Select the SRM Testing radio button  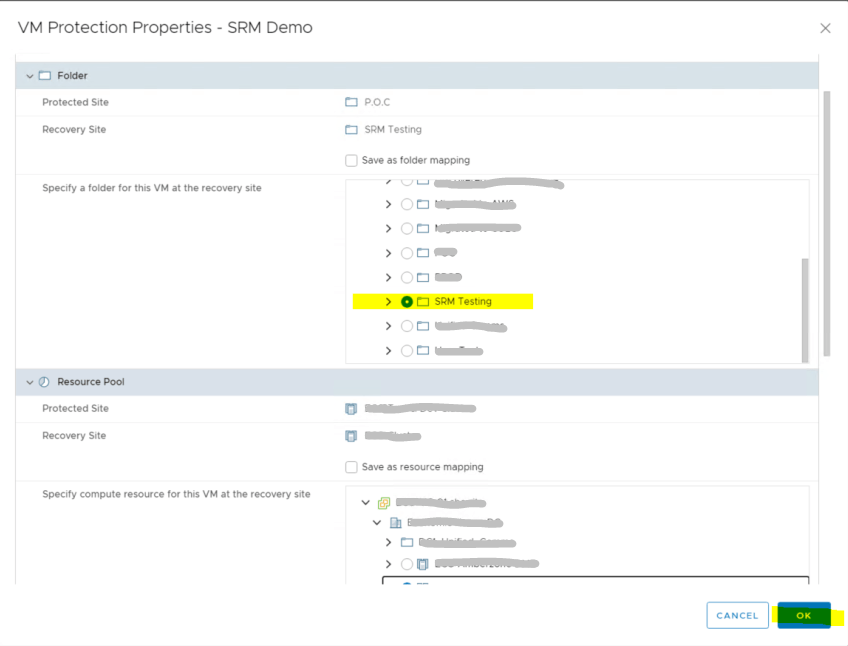(x=407, y=301)
